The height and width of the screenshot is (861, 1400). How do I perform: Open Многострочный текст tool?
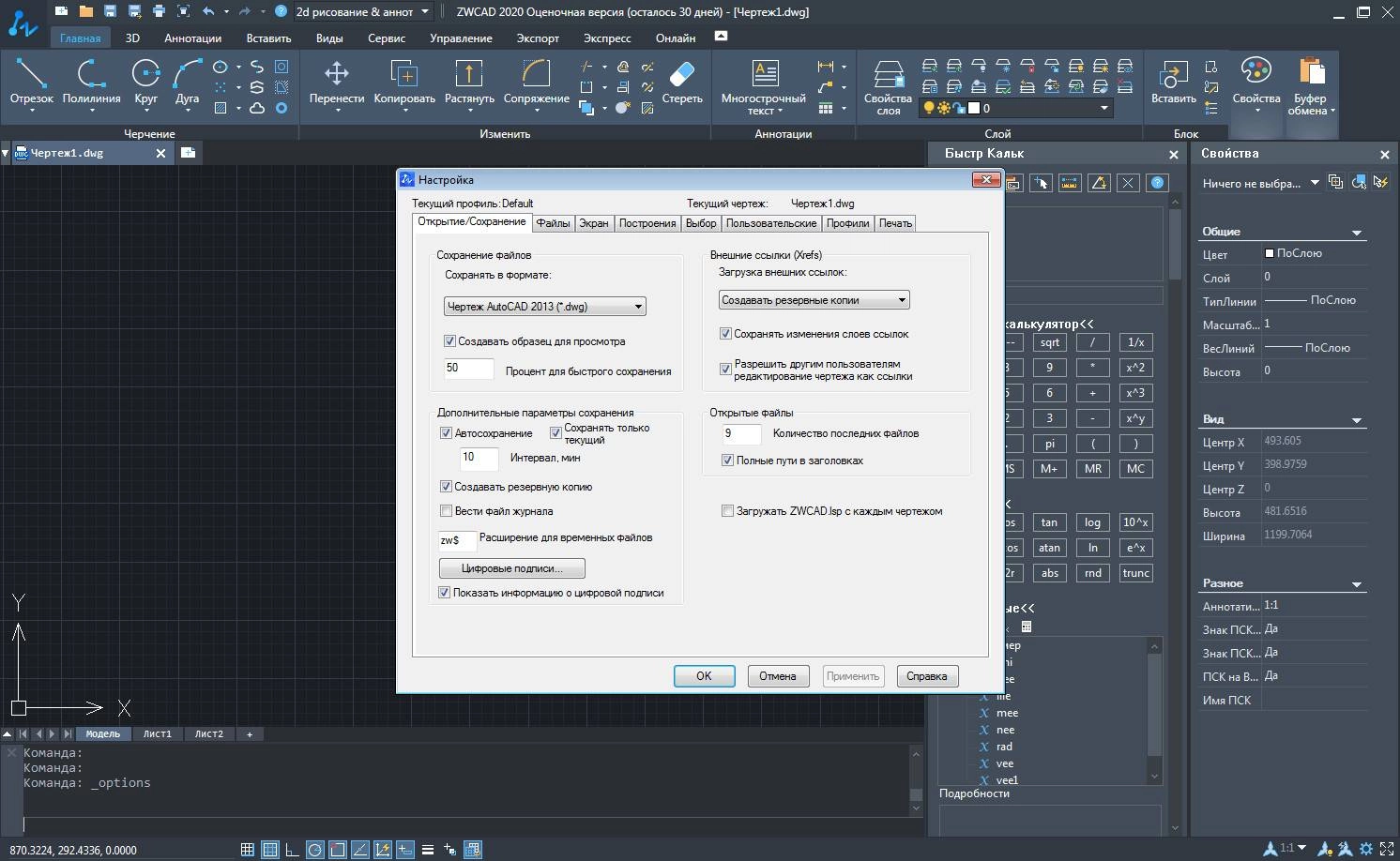click(x=763, y=86)
